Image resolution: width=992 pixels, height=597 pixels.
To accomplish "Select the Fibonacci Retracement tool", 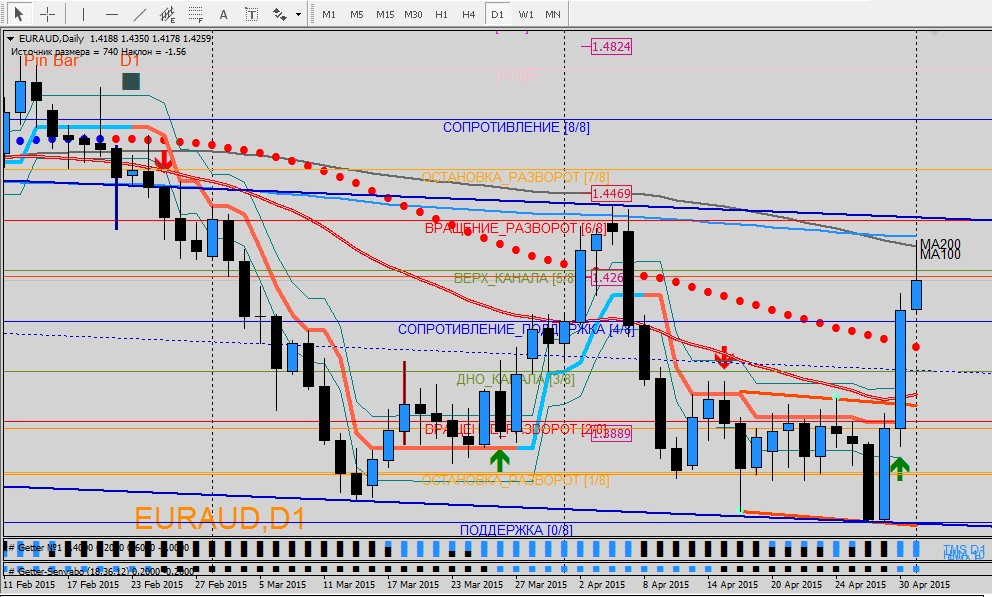I will (195, 14).
